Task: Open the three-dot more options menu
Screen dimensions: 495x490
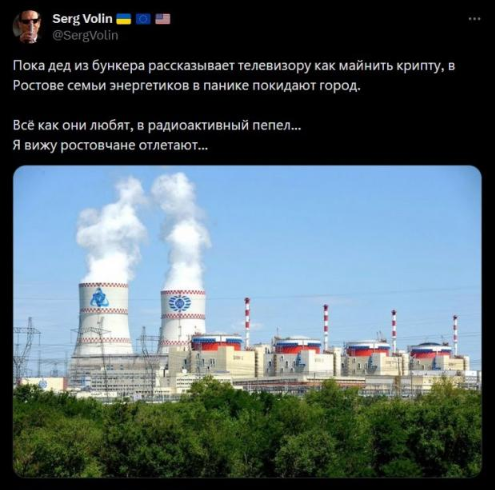Action: click(474, 19)
